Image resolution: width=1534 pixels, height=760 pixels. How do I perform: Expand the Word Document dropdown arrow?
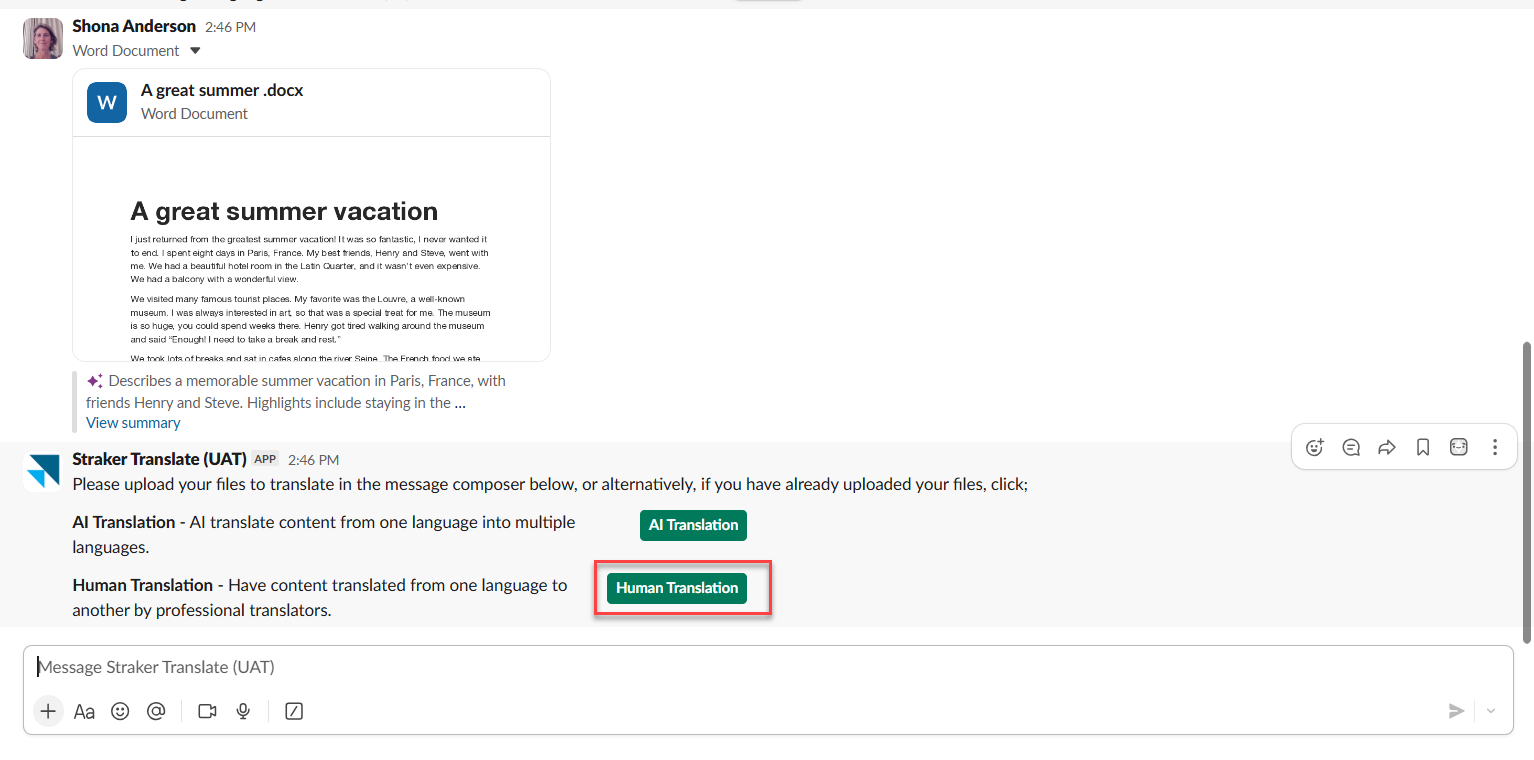click(195, 51)
